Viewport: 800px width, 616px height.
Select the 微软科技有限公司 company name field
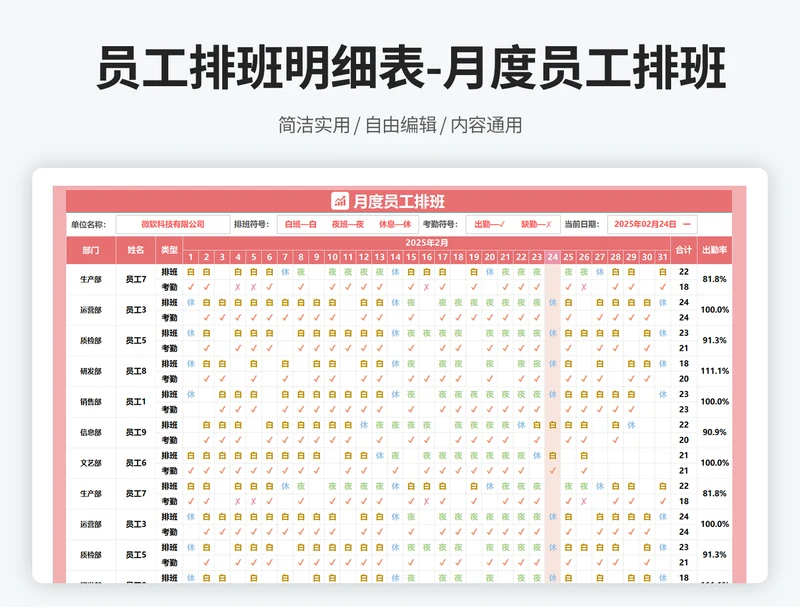173,224
